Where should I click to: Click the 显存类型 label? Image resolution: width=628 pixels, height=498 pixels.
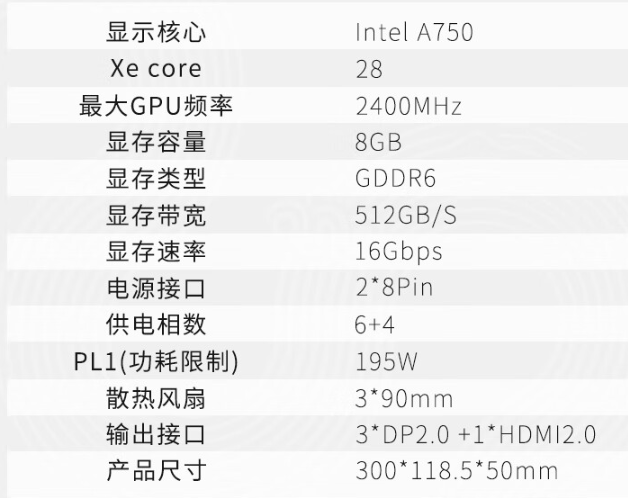pos(155,178)
